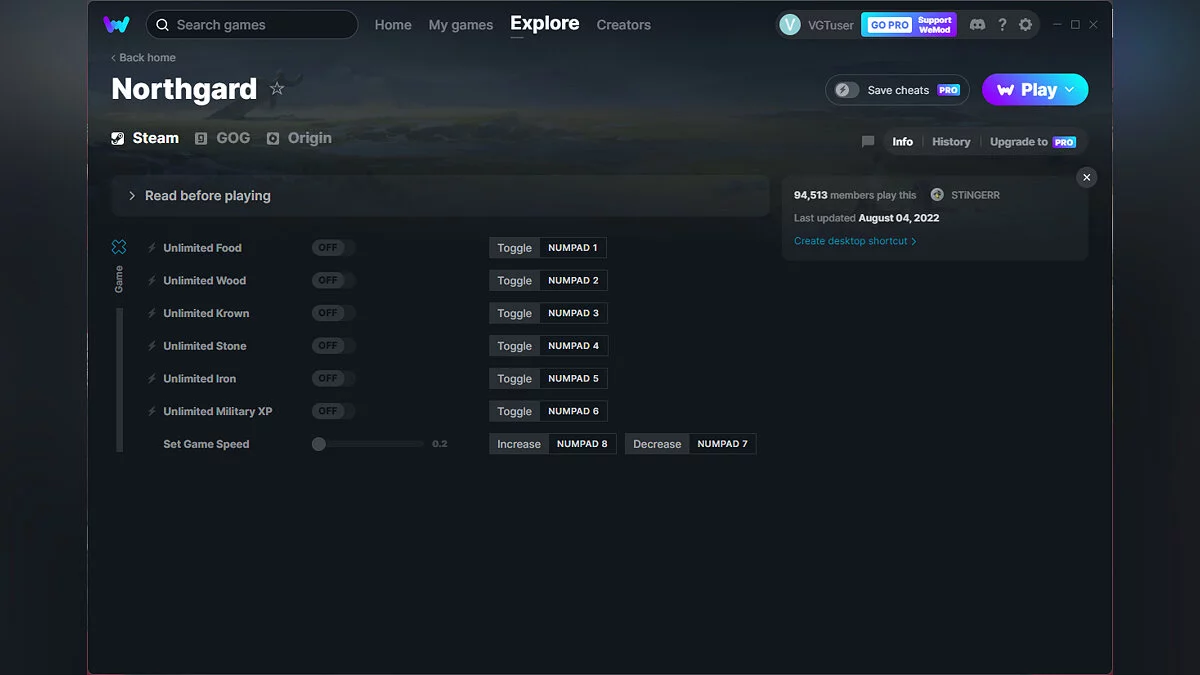The height and width of the screenshot is (675, 1200).
Task: Click the WeMod logo icon
Action: (x=116, y=25)
